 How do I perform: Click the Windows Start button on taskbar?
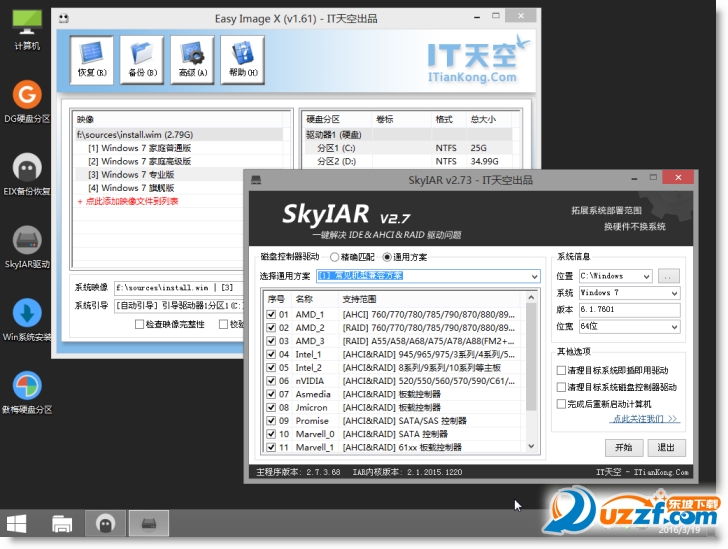tap(17, 523)
